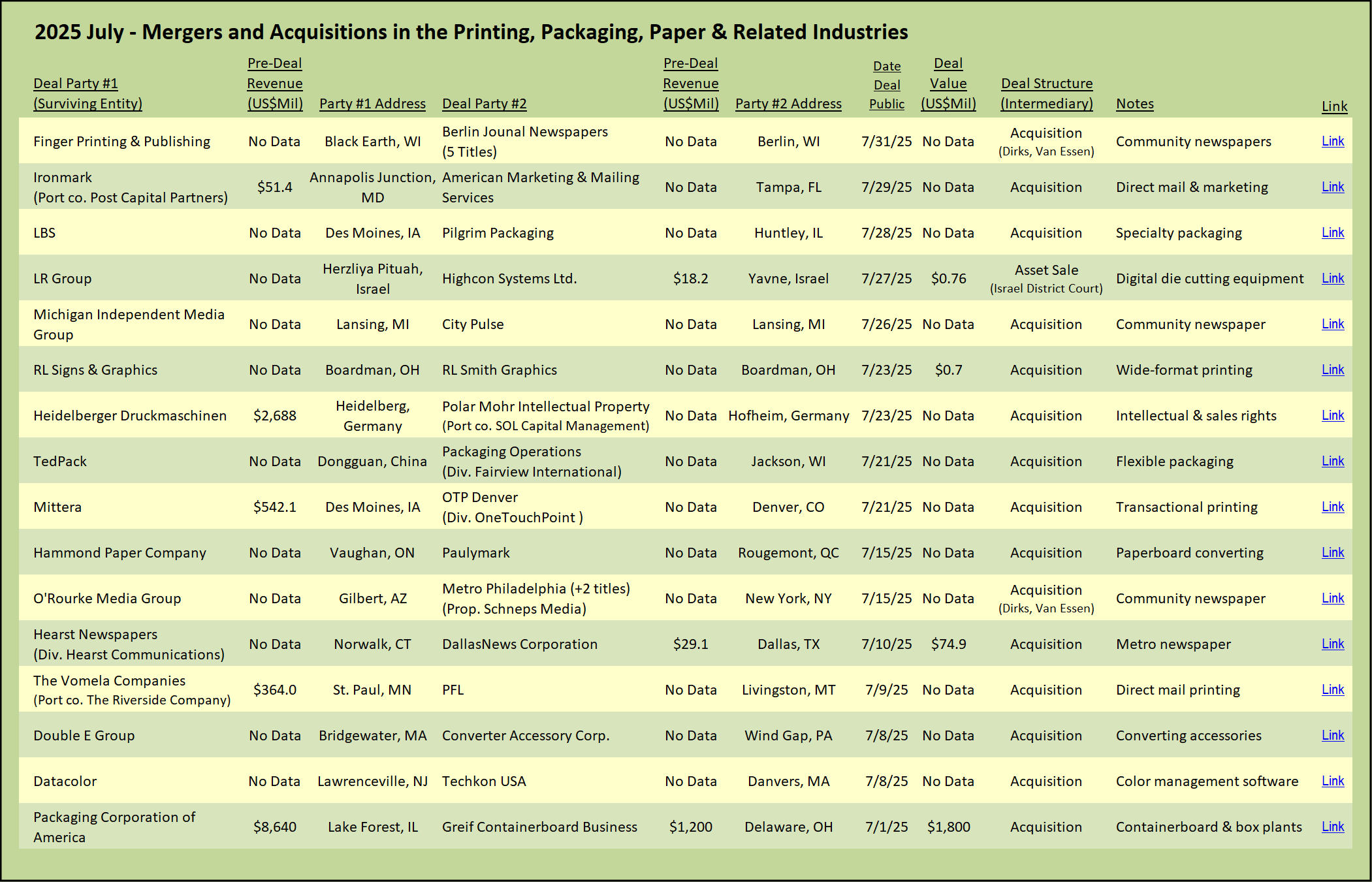Click the Deal Party #1 column header

tap(88, 93)
